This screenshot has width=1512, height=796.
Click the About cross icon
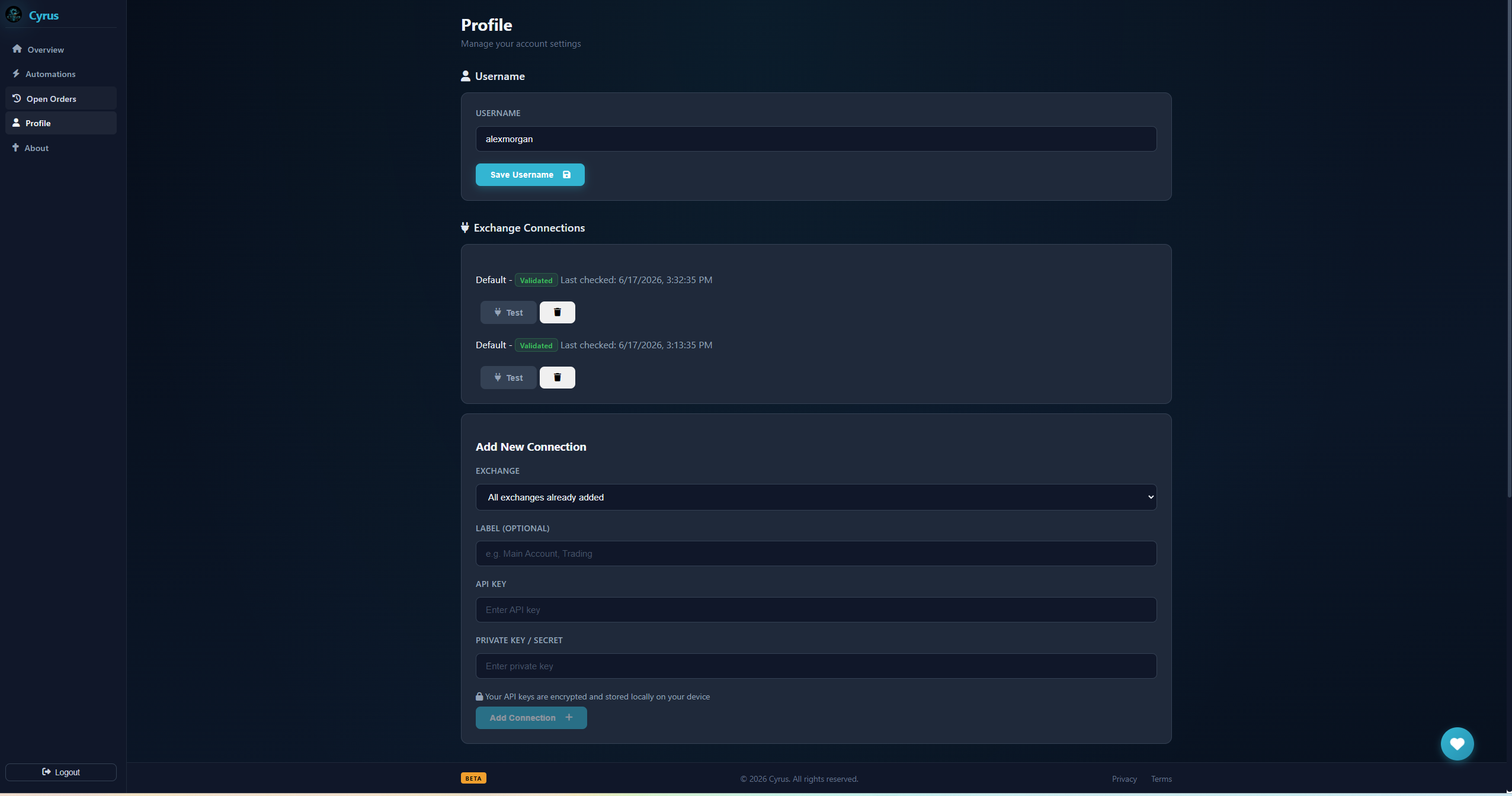(x=15, y=147)
